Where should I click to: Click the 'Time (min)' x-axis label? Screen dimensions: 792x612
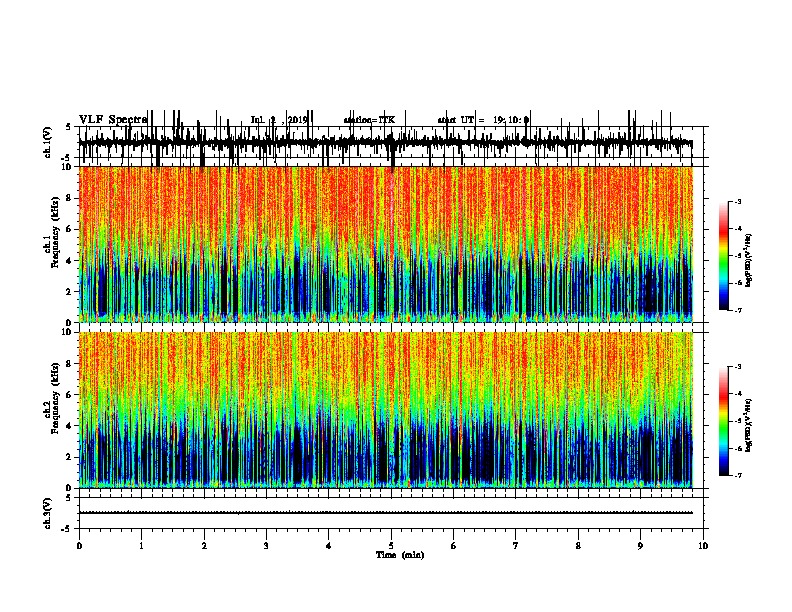point(400,555)
